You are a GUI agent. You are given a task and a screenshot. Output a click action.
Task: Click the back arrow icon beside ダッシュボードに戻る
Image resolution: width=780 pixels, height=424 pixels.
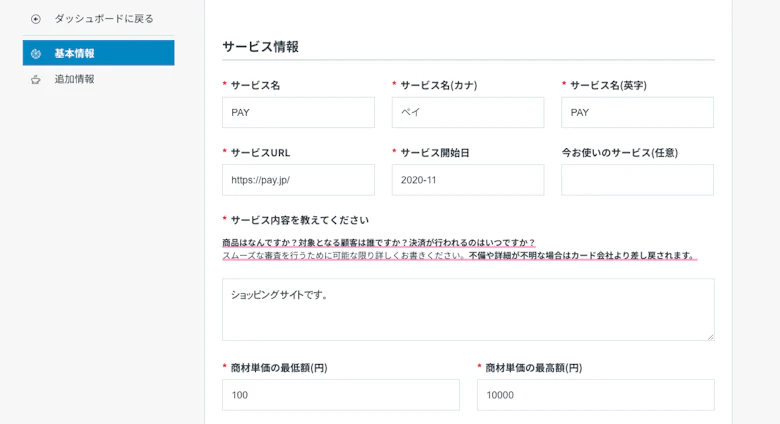point(36,19)
